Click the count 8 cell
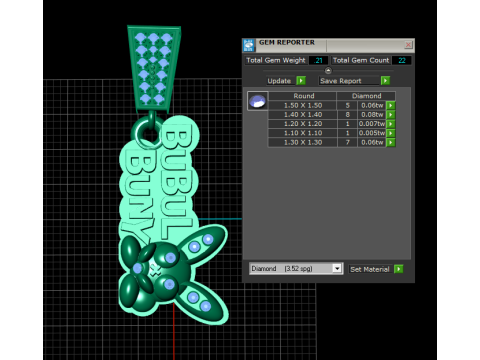The width and height of the screenshot is (480, 360). click(347, 115)
